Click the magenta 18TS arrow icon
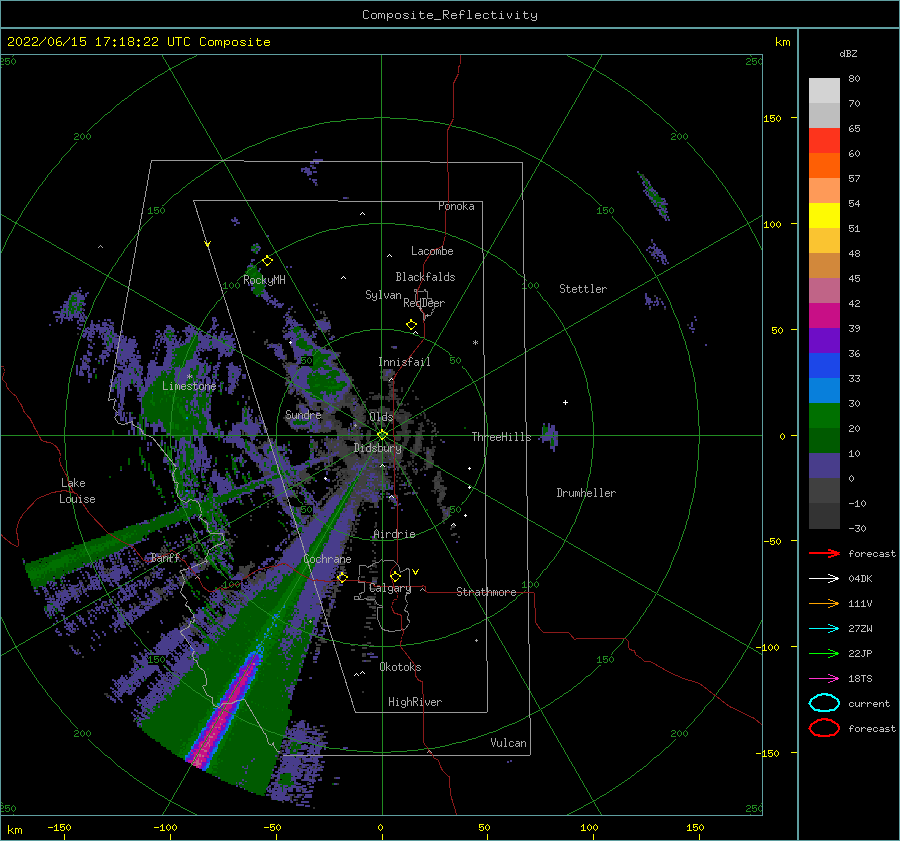Viewport: 900px width, 841px height. (824, 679)
